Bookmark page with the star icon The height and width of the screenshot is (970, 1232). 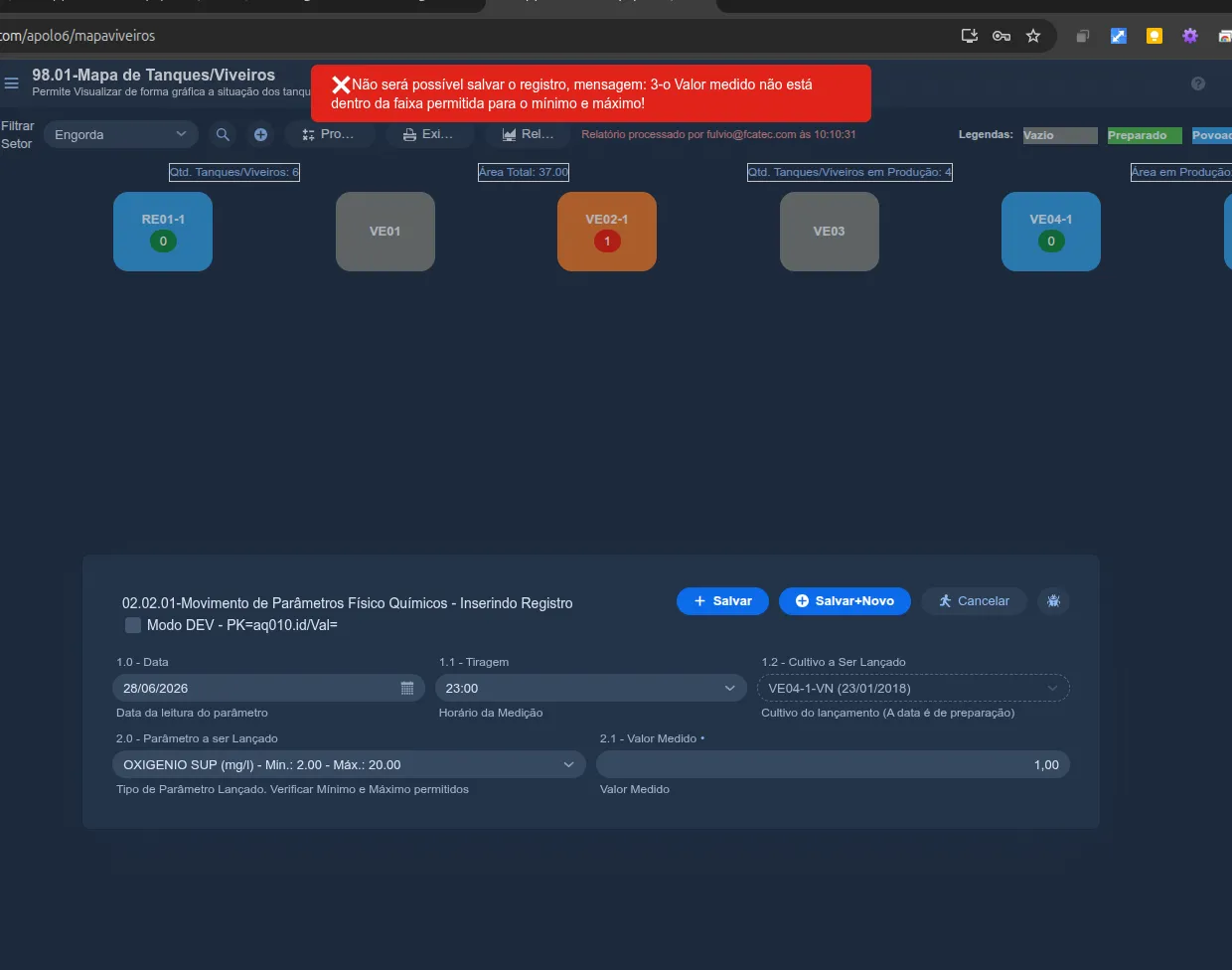(1033, 36)
